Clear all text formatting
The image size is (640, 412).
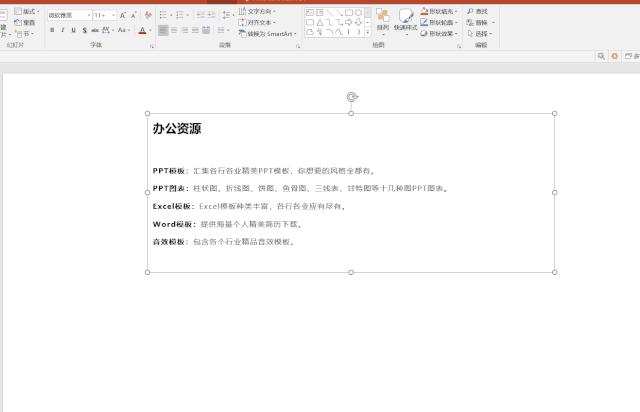tap(148, 16)
